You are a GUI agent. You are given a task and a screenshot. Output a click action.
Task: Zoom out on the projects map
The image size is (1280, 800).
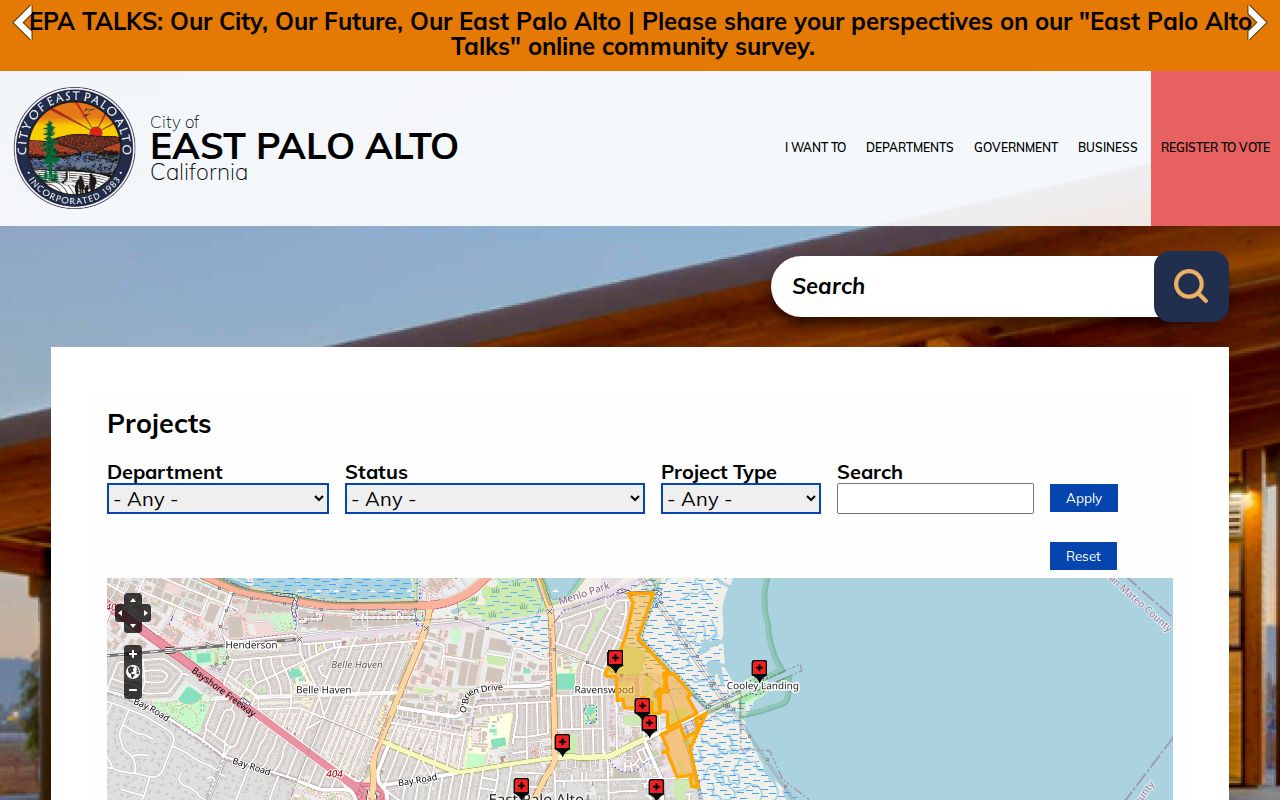(133, 690)
